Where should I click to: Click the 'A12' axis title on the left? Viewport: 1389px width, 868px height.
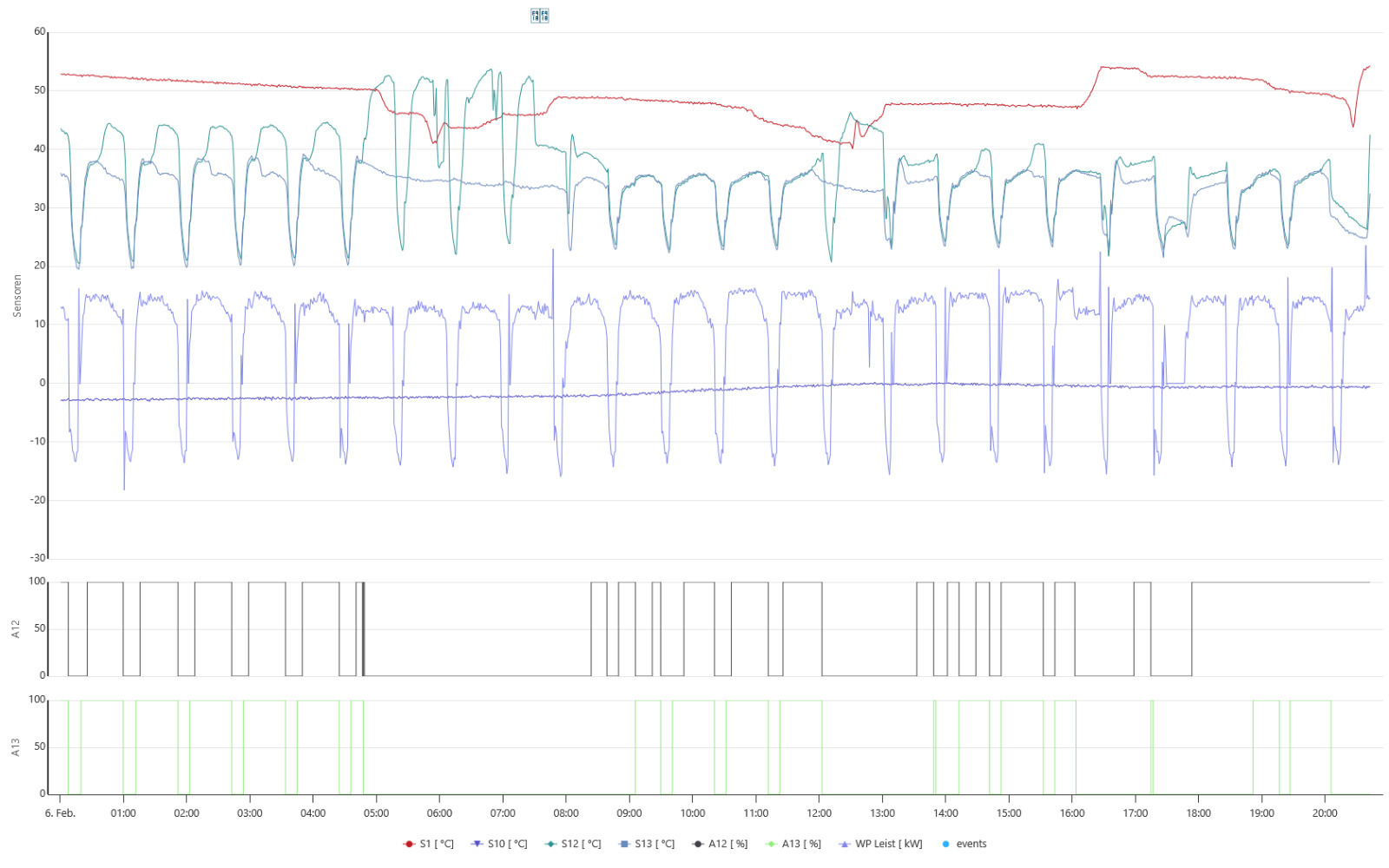tap(16, 628)
